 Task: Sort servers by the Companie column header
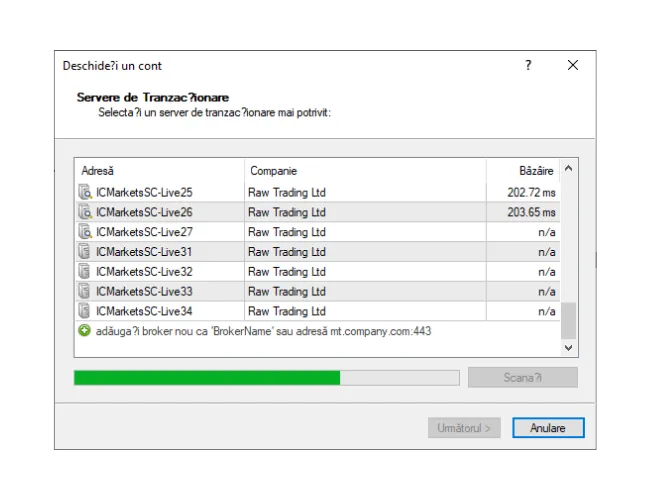coord(365,171)
